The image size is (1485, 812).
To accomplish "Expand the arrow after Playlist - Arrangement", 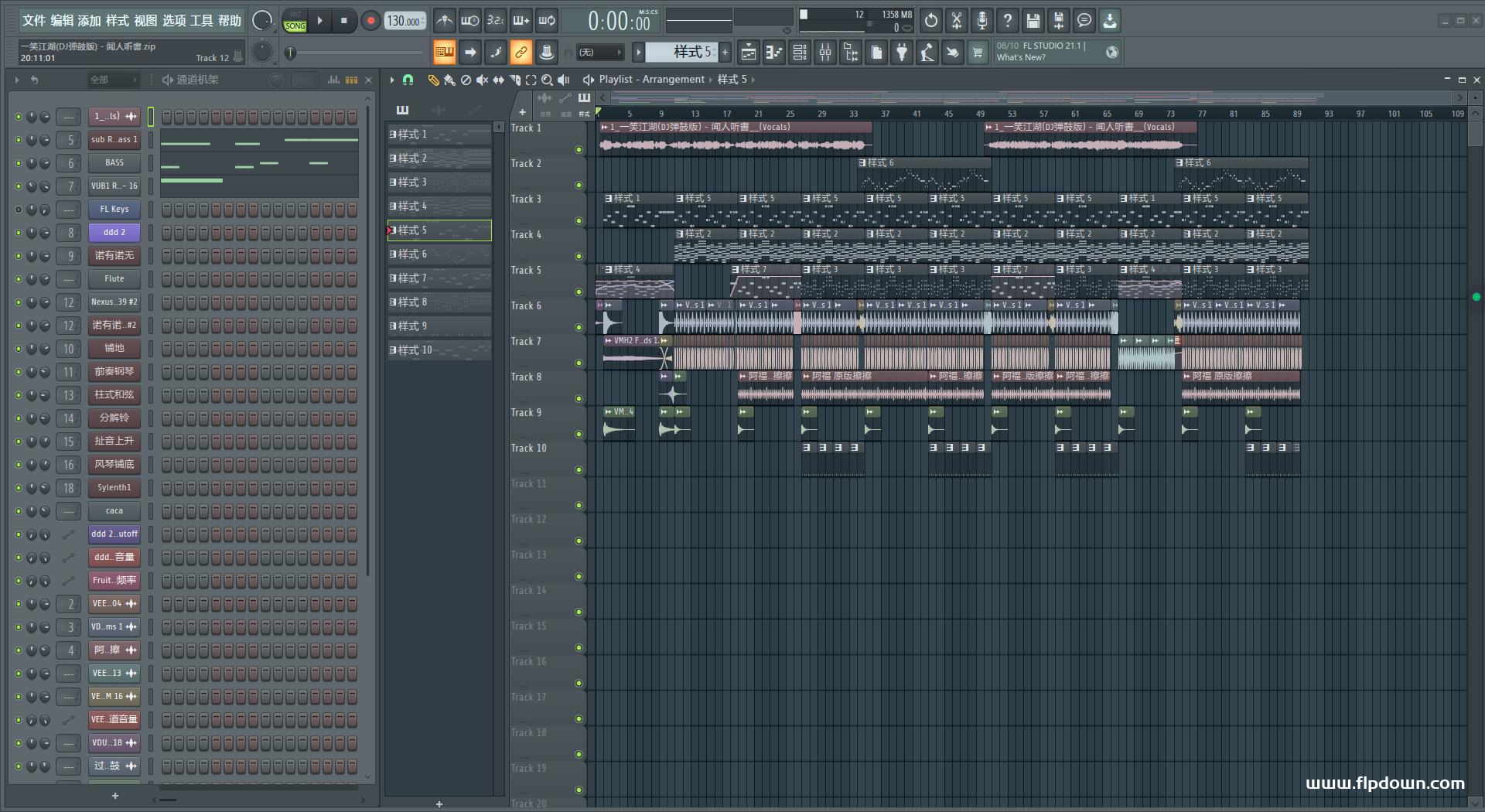I will [x=711, y=80].
